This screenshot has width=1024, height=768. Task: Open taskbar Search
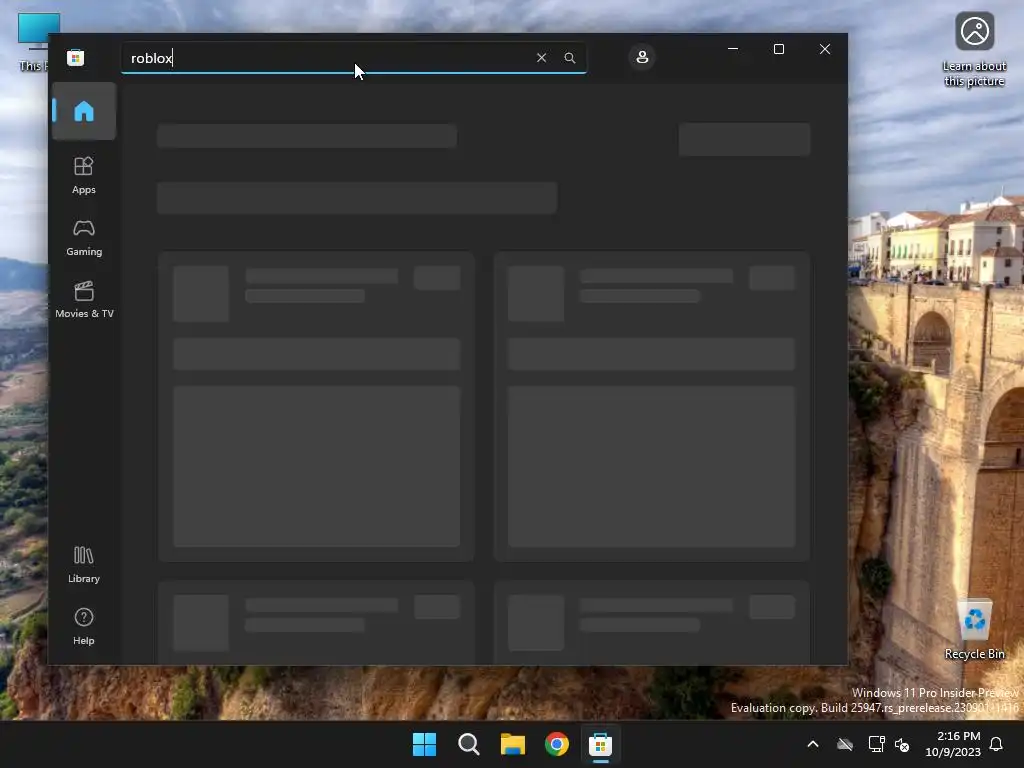tap(468, 744)
